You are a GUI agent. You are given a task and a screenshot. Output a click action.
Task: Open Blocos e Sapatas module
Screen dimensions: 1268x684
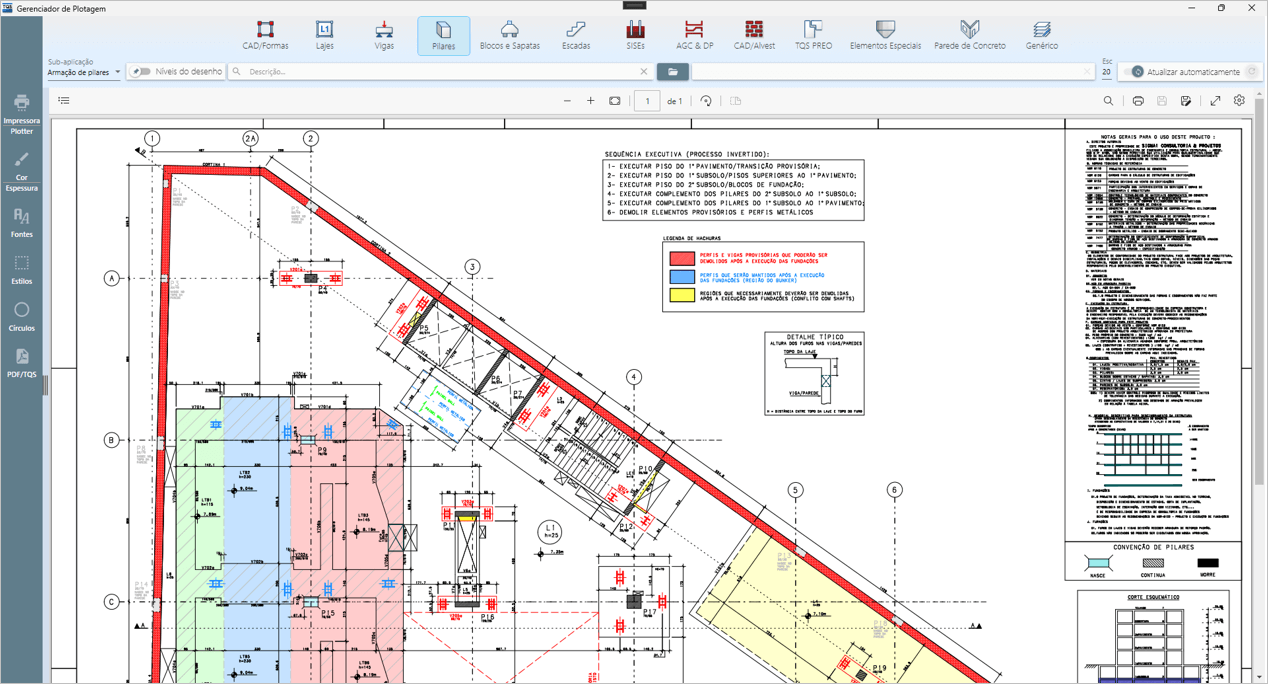tap(509, 36)
